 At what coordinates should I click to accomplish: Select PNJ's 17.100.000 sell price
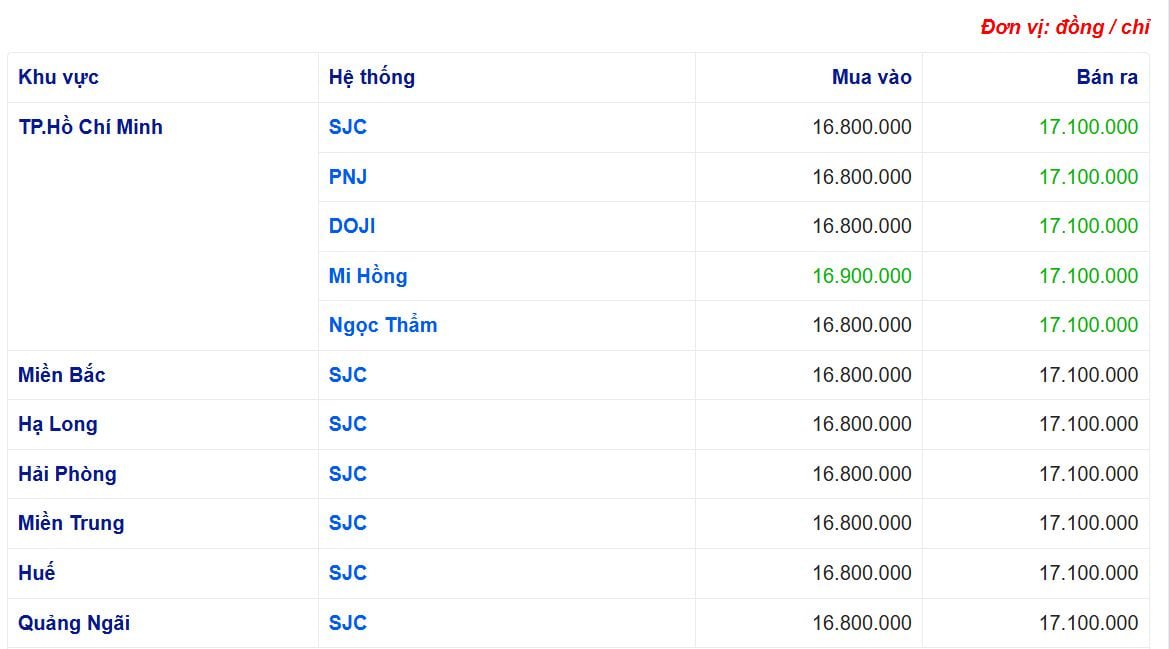[x=1088, y=177]
